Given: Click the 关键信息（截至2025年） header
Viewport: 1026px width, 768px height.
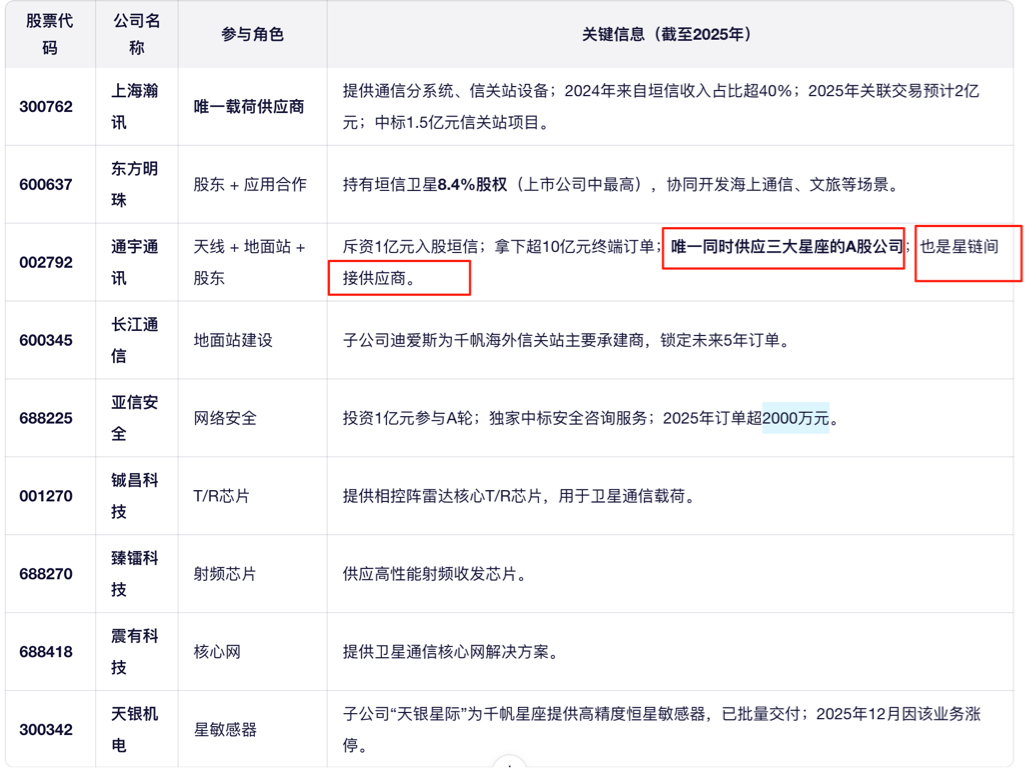Looking at the screenshot, I should (669, 34).
